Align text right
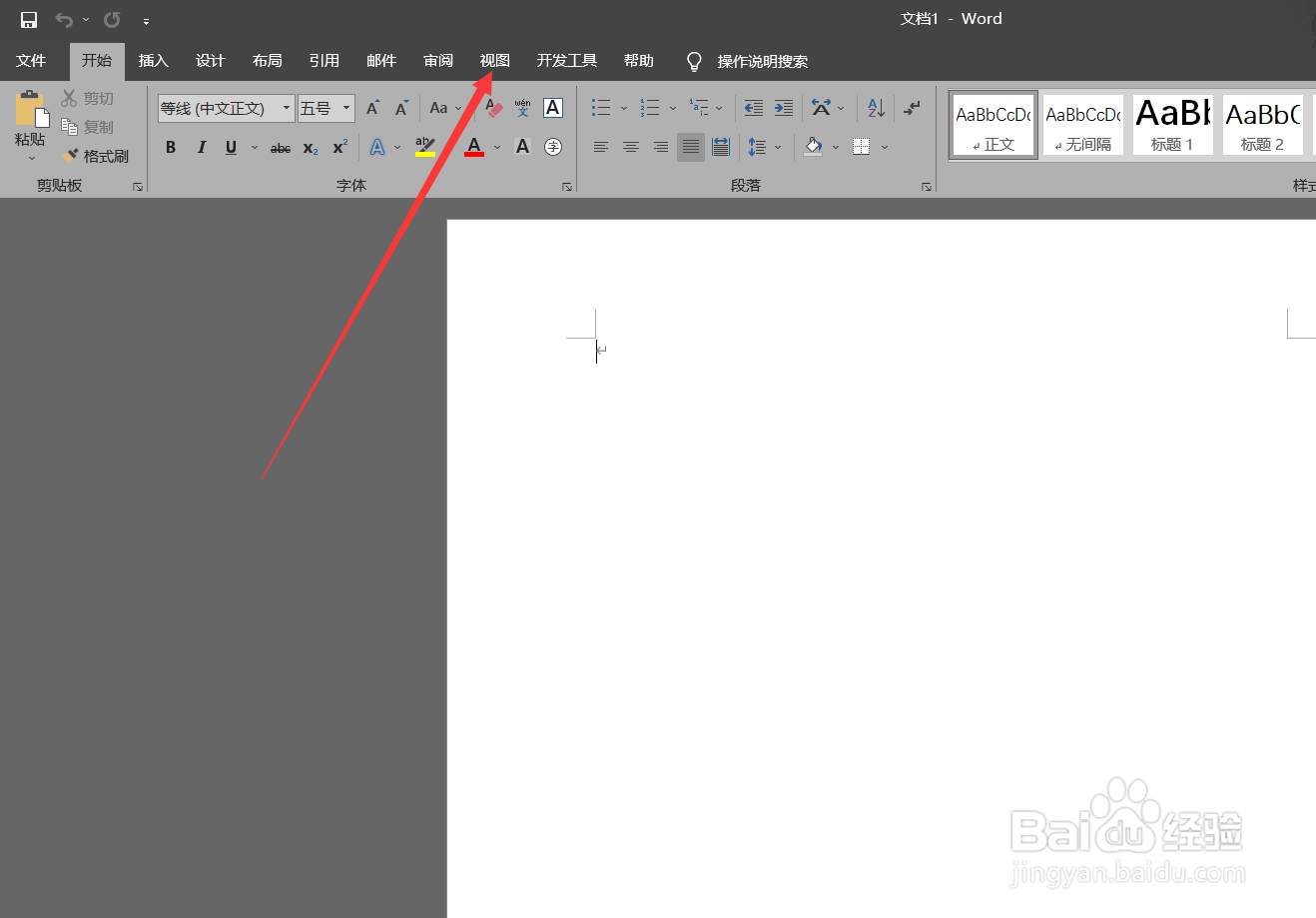Screen dimensions: 1316x918 point(661,147)
